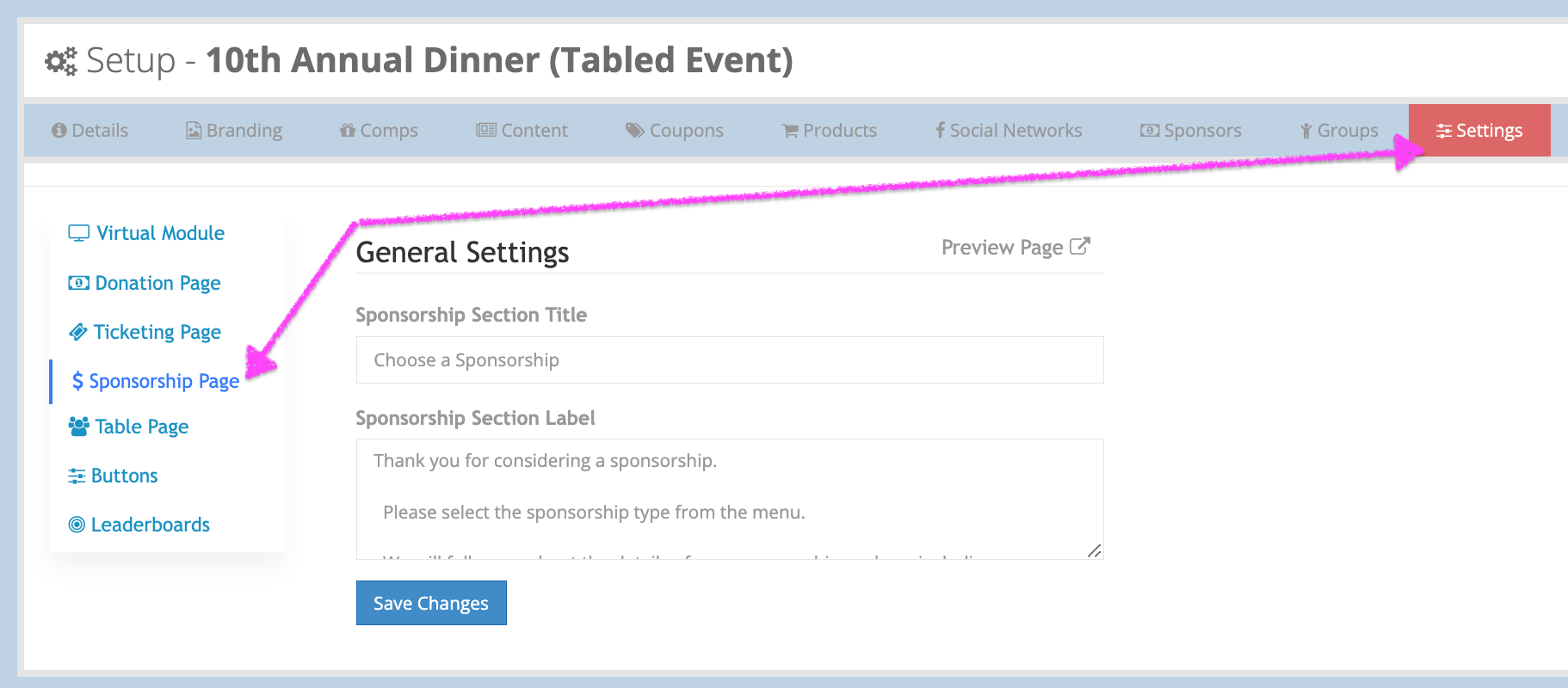Switch to the Branding tab
1568x688 pixels.
(x=234, y=131)
